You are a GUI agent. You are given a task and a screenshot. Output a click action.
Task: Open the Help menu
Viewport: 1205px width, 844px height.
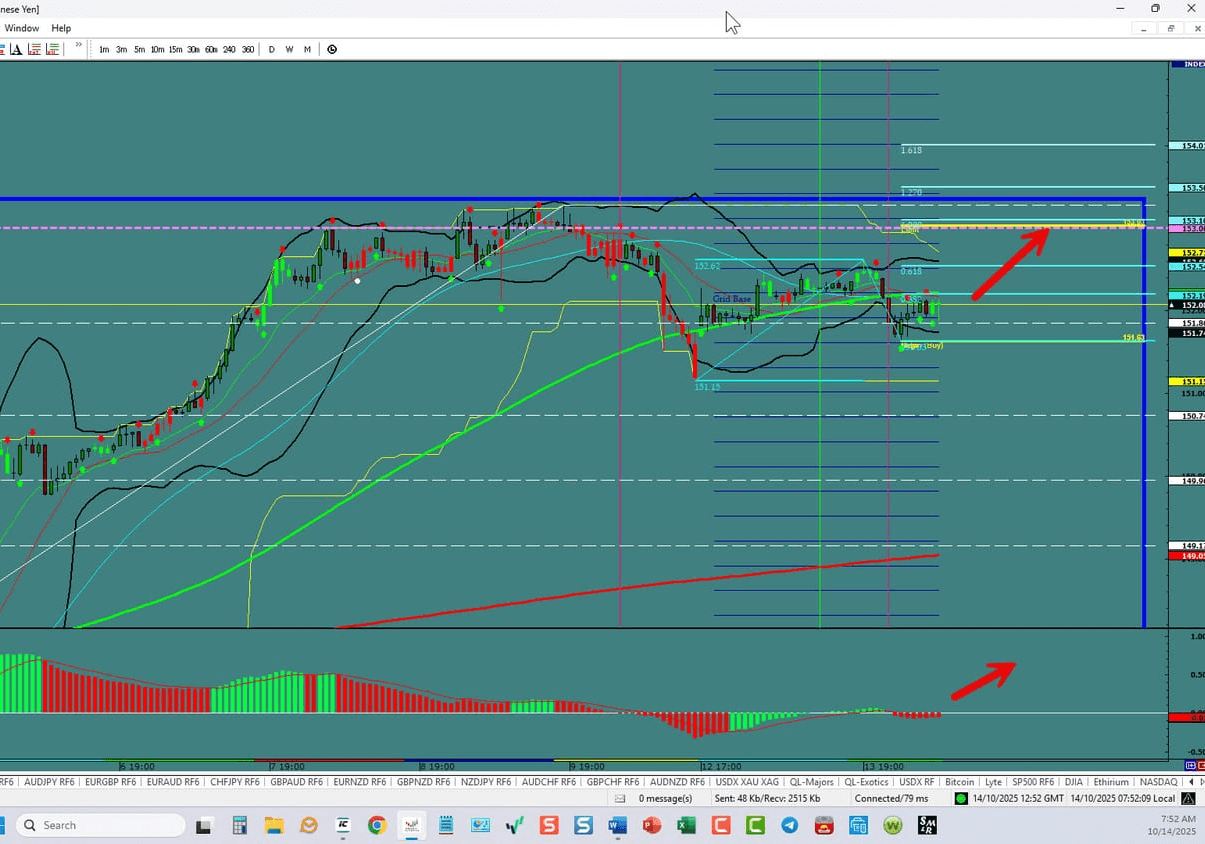click(x=61, y=28)
